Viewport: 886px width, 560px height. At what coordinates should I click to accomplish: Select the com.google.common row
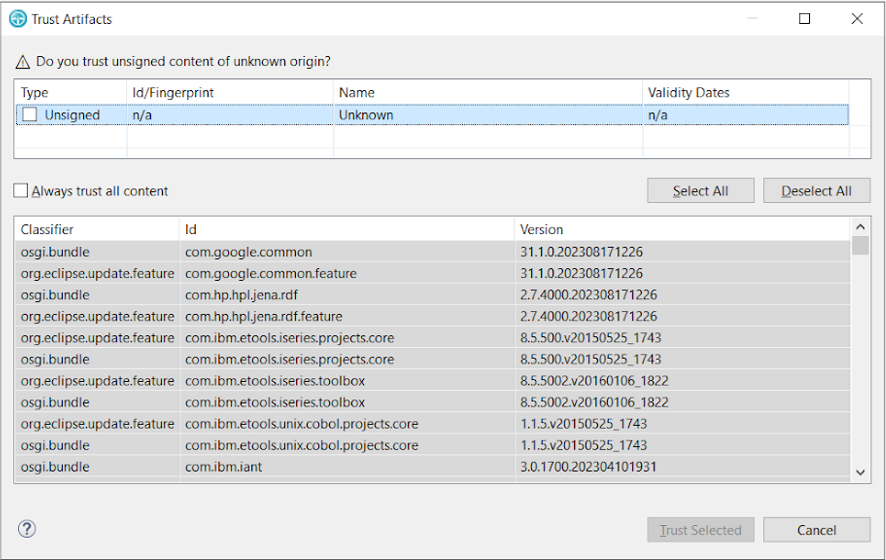[x=433, y=252]
